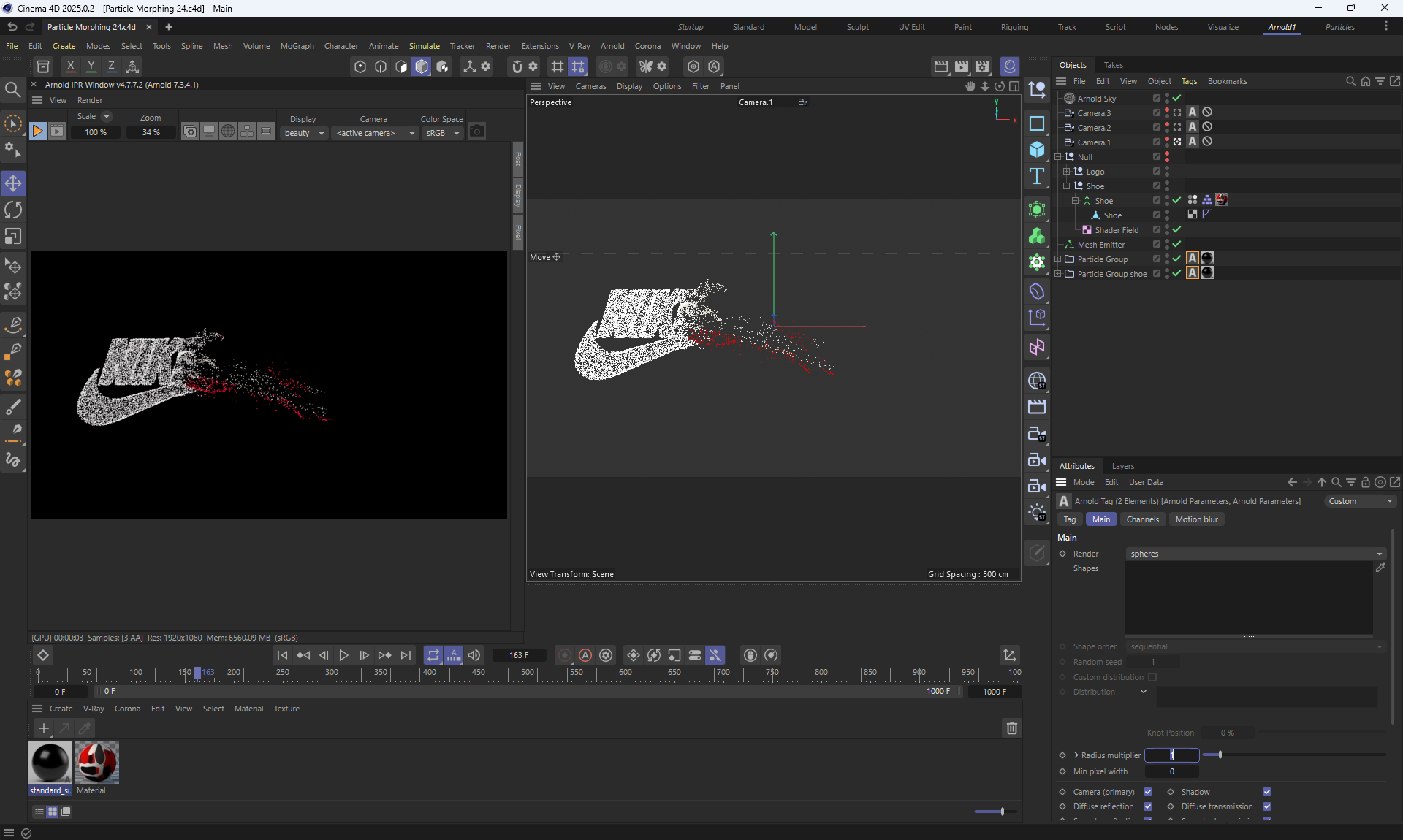
Task: Open the Render mode spheres dropdown
Action: coord(1255,554)
